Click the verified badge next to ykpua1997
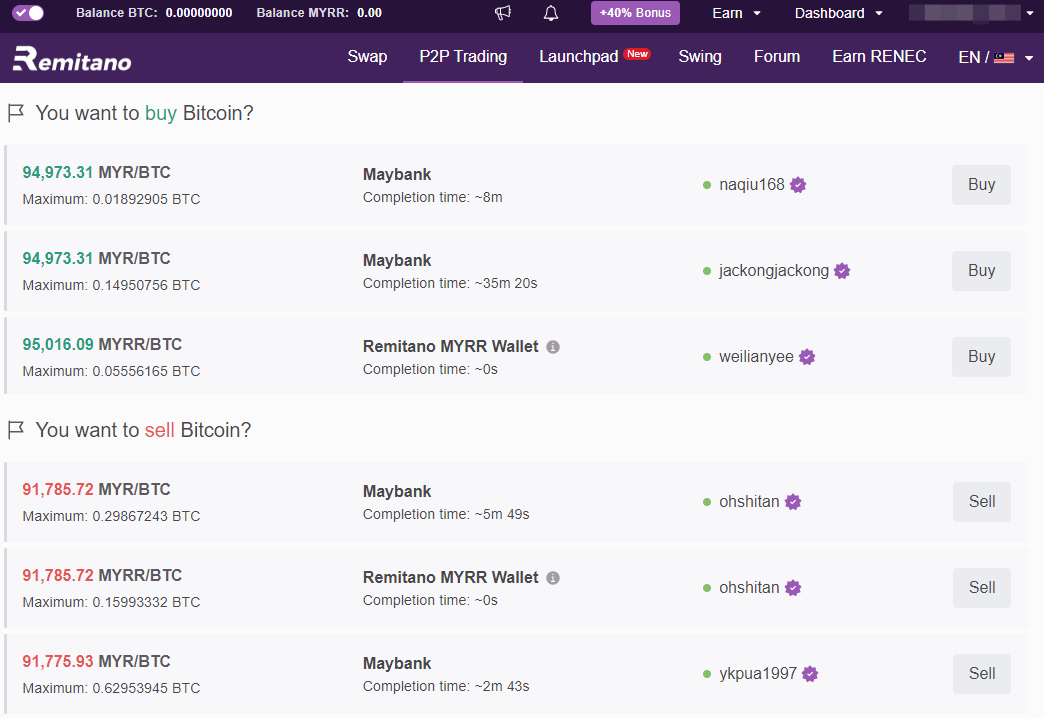 [x=810, y=674]
